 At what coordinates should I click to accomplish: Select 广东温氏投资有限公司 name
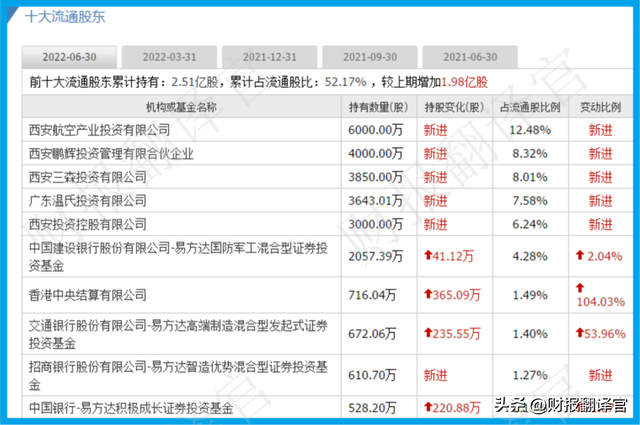coord(87,201)
